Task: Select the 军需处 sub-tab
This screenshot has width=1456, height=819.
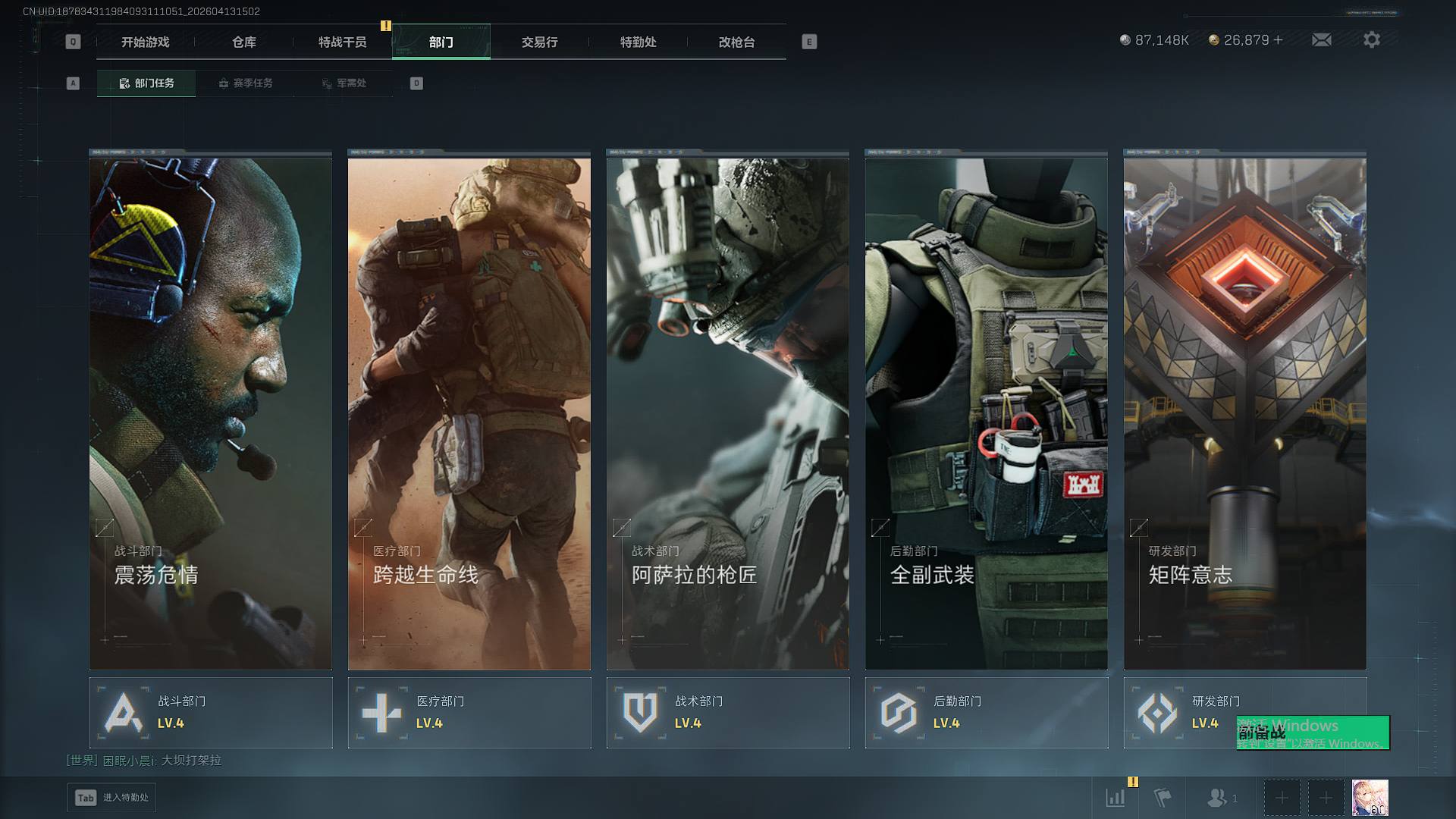Action: [344, 83]
